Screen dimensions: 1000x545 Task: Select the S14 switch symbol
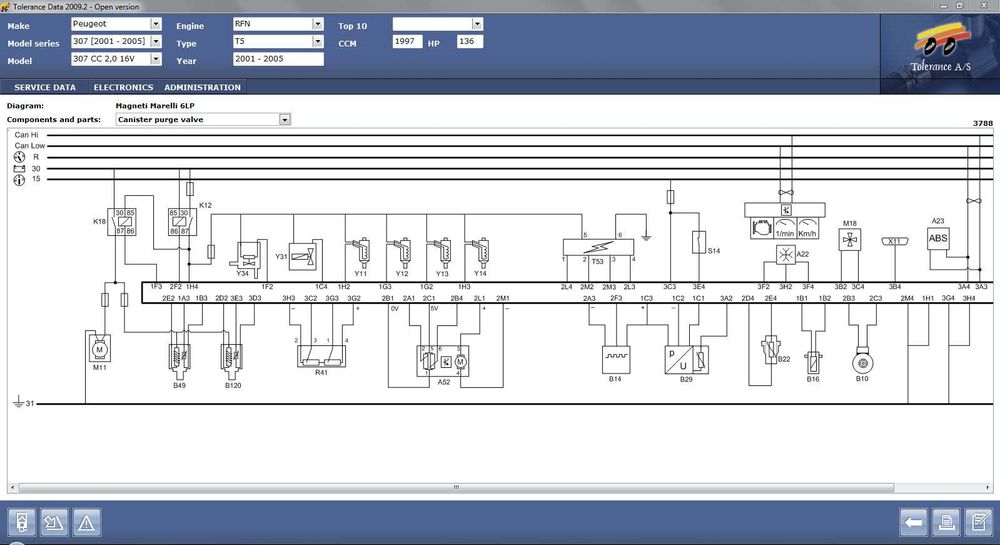point(699,242)
